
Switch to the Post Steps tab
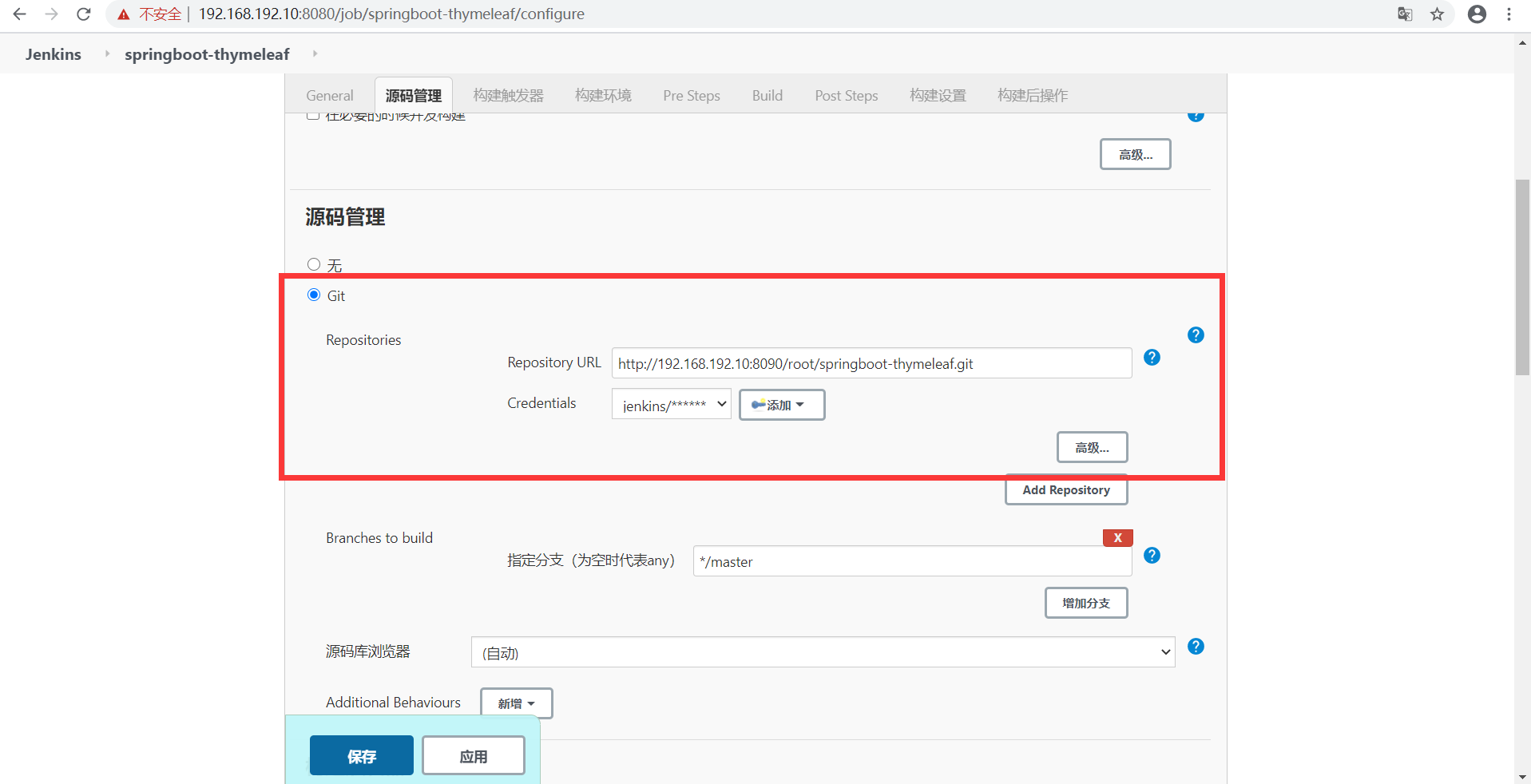point(846,96)
